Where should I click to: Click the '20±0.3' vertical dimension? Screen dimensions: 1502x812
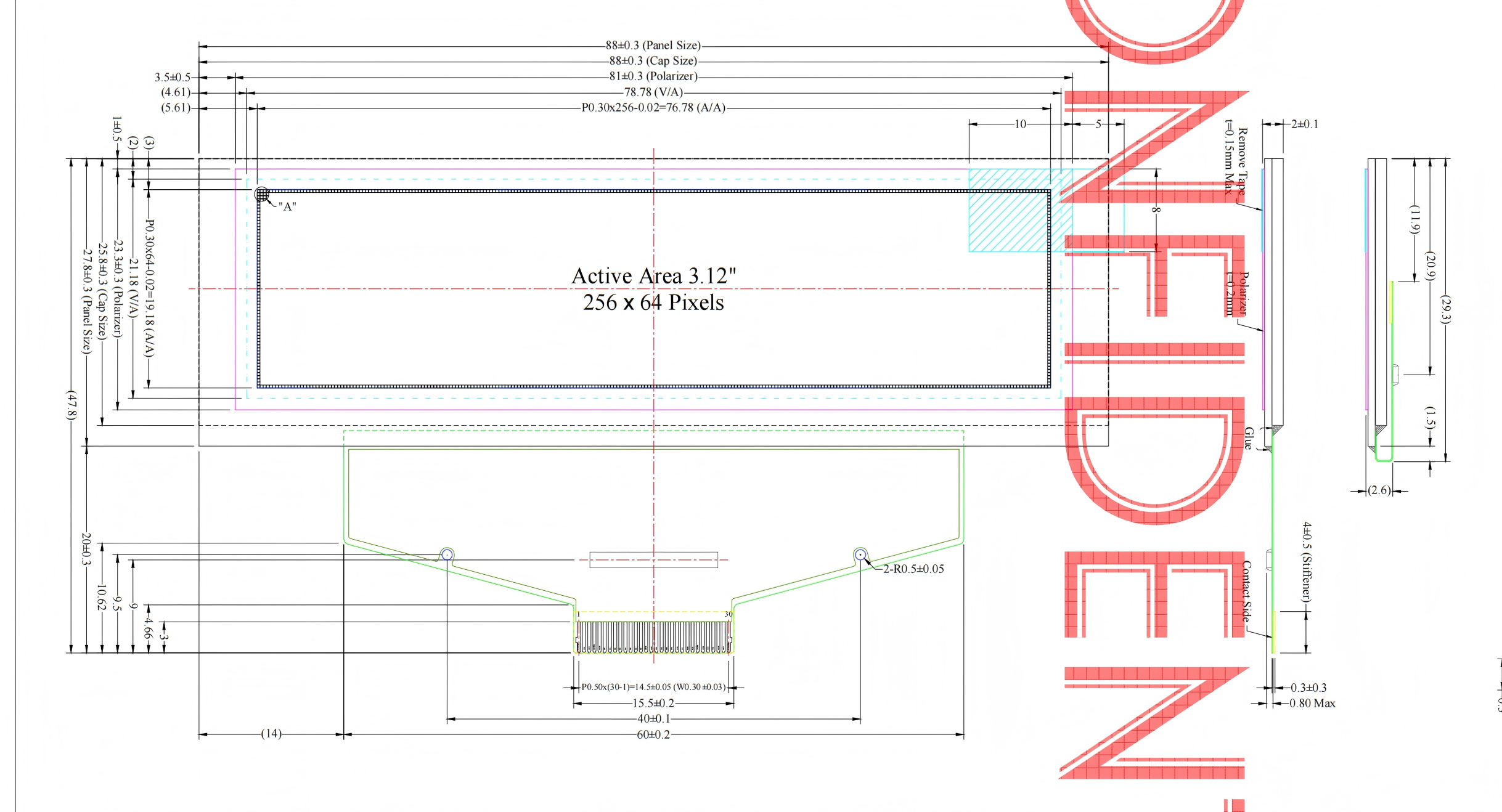coord(86,548)
